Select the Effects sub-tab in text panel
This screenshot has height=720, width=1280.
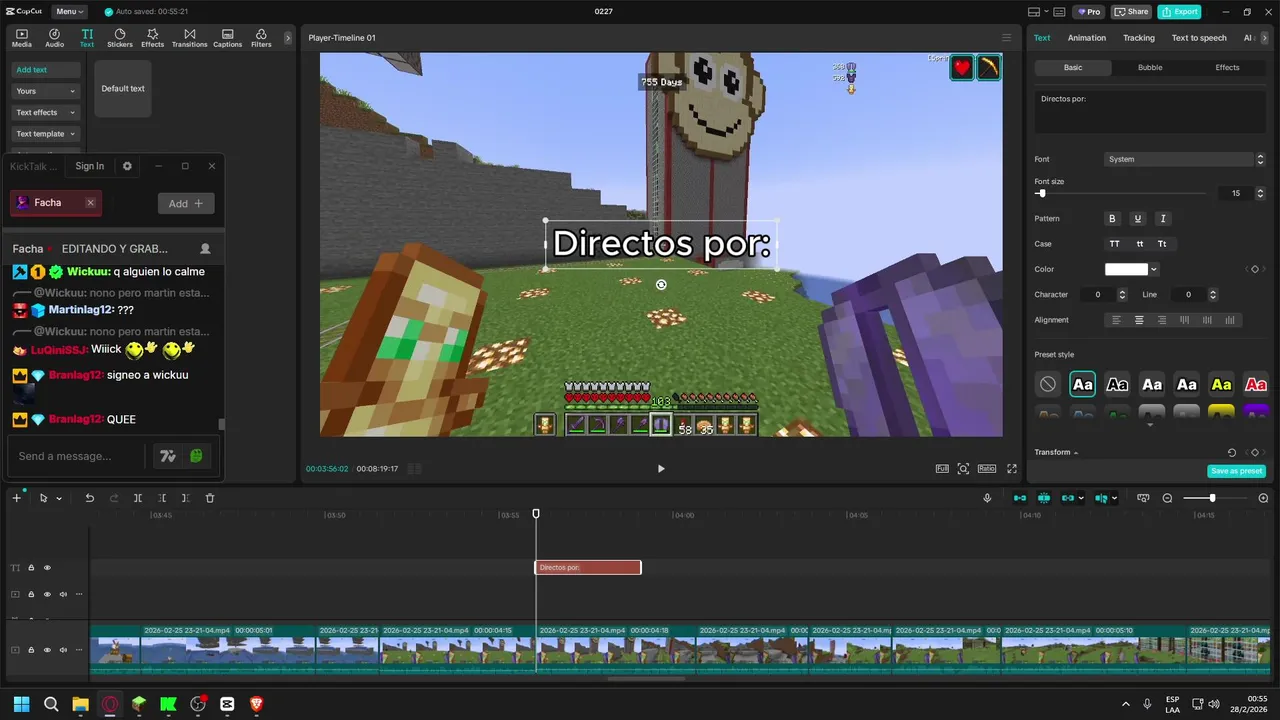(x=1227, y=67)
